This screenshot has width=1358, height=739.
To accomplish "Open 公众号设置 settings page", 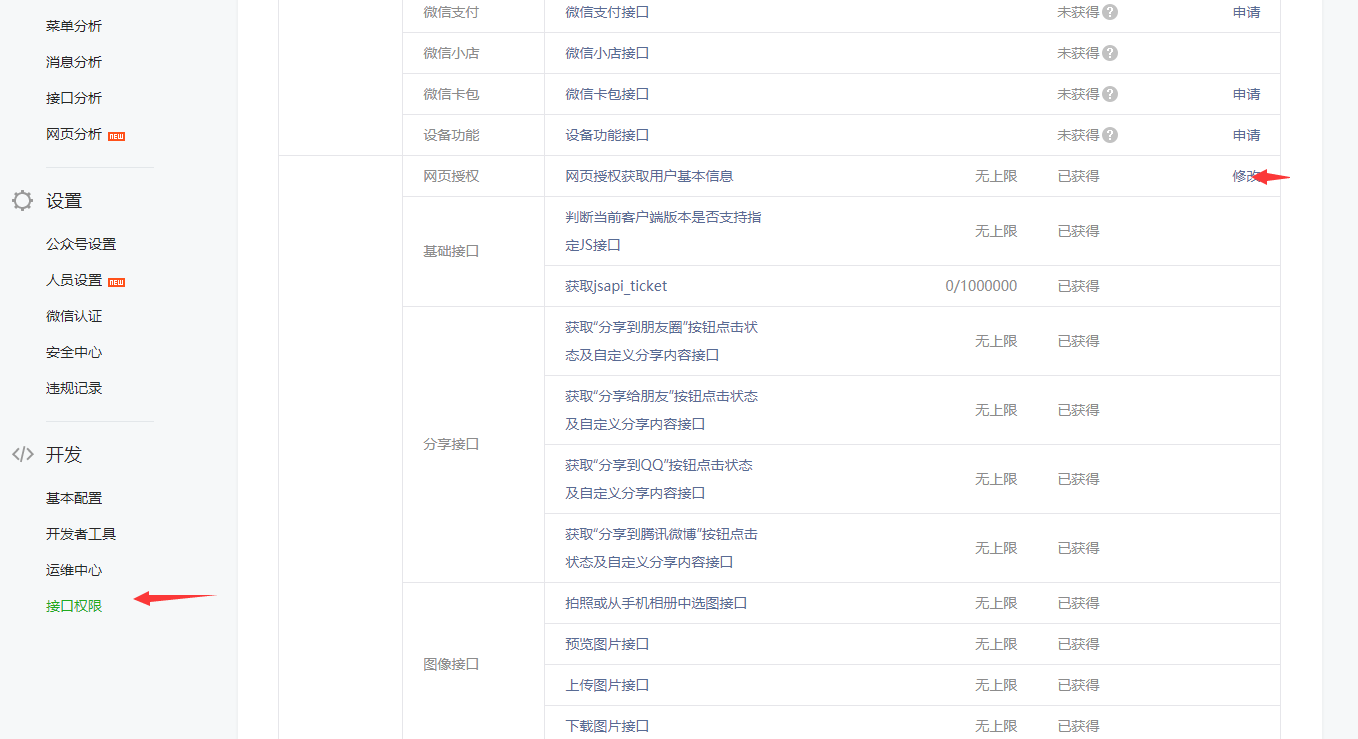I will tap(81, 244).
